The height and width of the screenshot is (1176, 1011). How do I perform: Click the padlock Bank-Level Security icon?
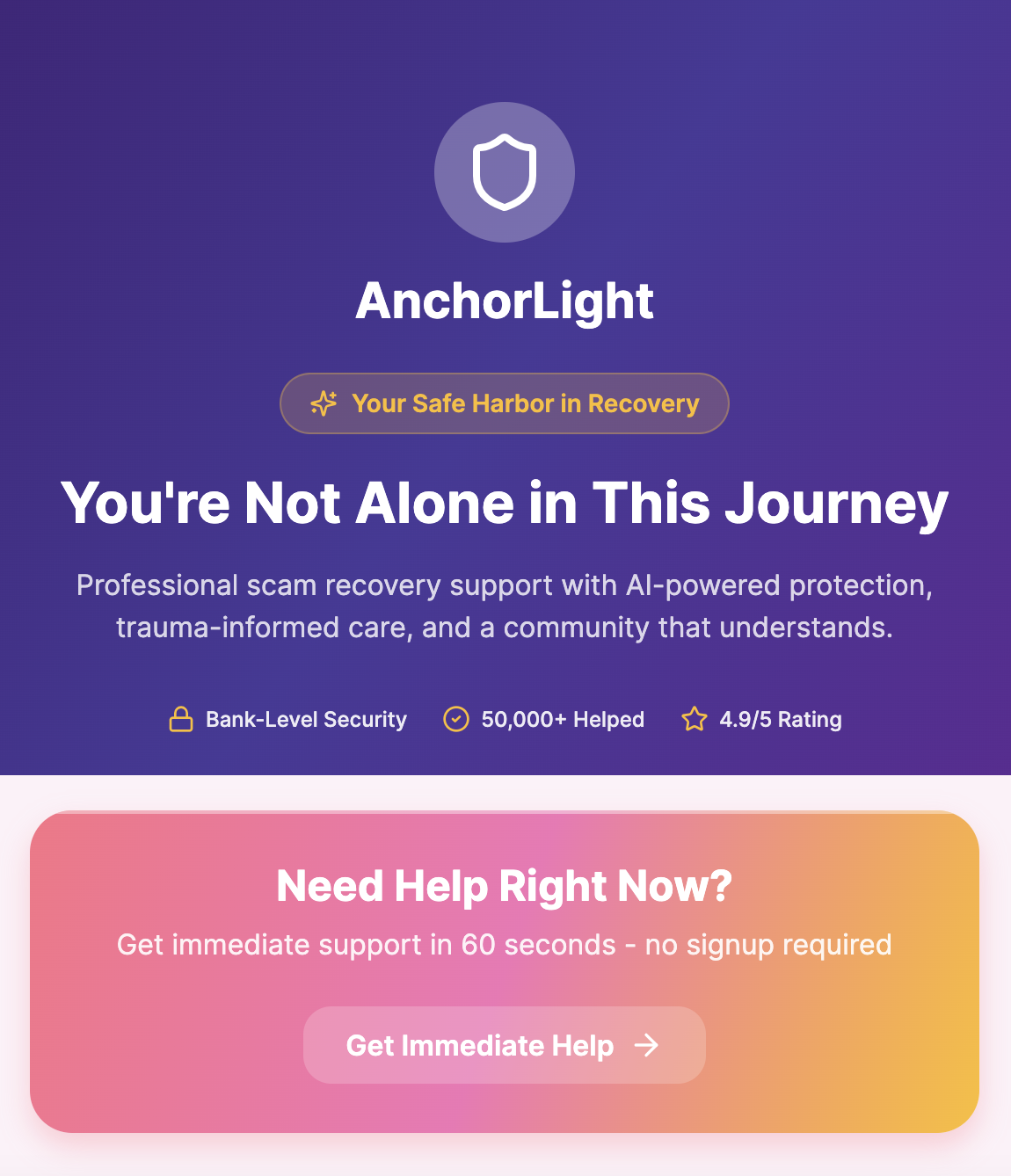[x=181, y=719]
